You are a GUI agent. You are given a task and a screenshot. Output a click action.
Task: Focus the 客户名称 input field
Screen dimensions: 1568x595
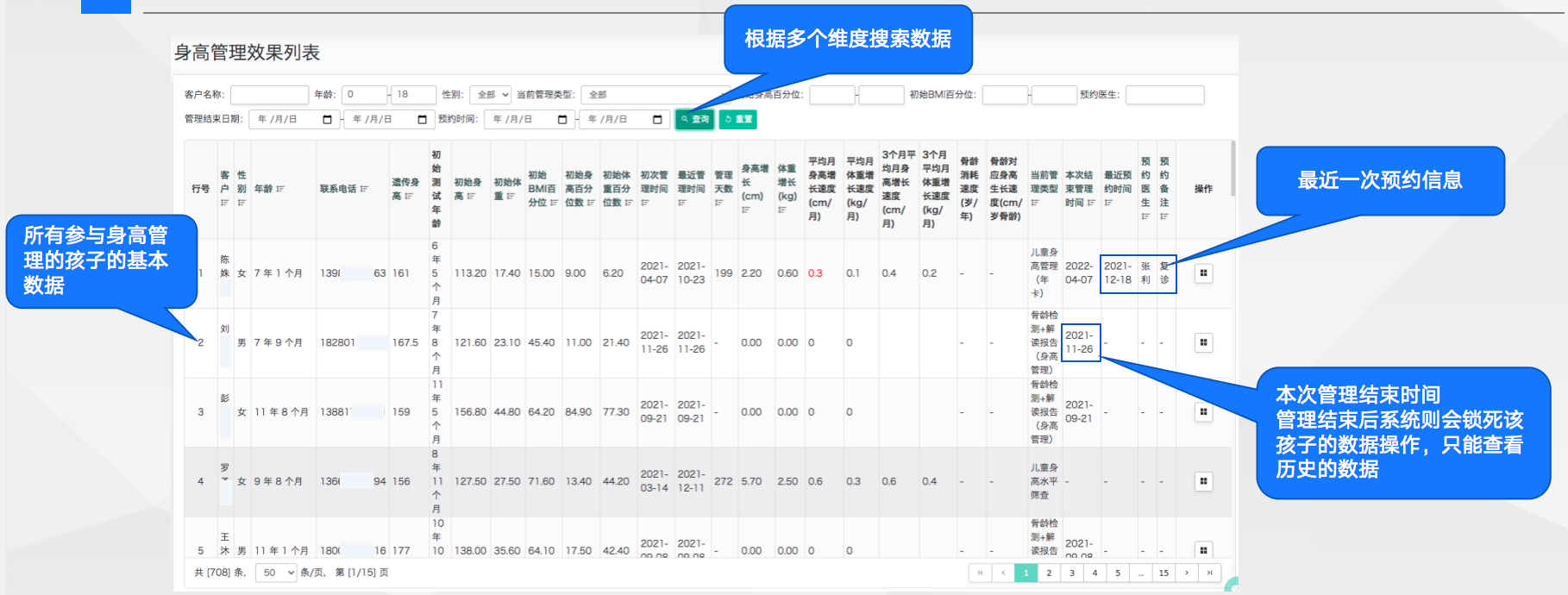[x=269, y=95]
